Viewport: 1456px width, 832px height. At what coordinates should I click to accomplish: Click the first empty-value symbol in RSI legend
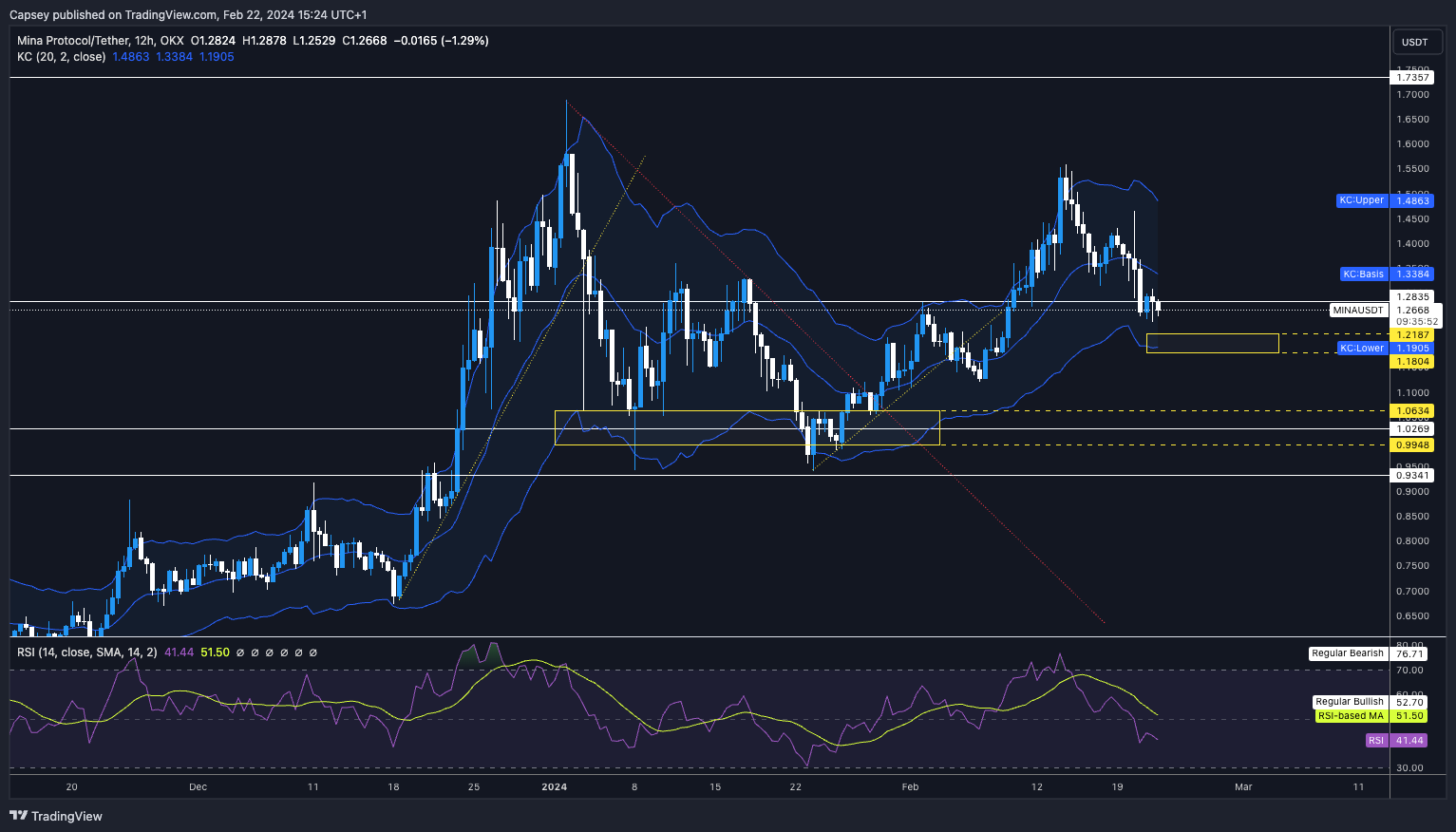[240, 652]
